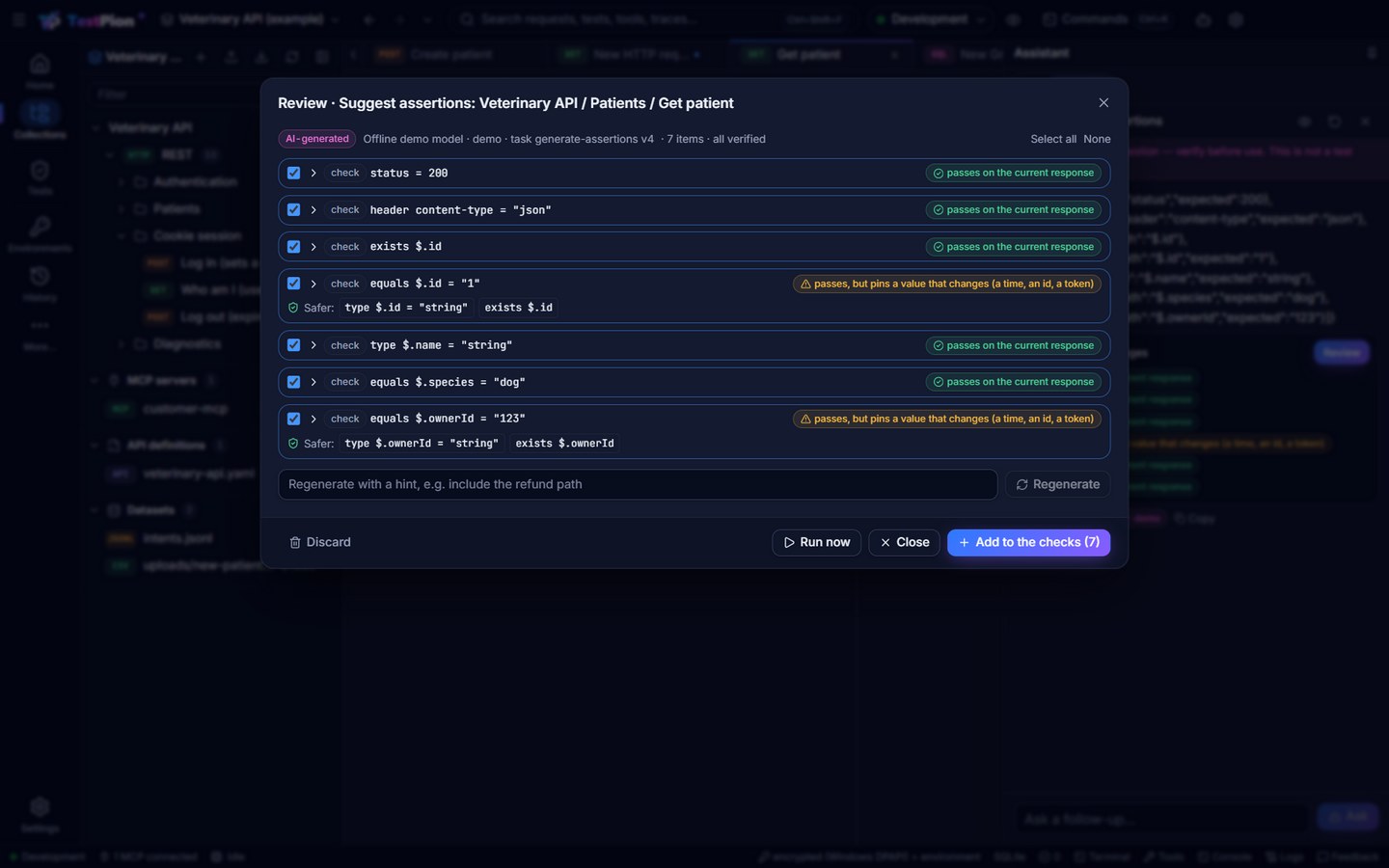Image resolution: width=1389 pixels, height=868 pixels.
Task: Click the AI-generated badge
Action: [x=317, y=139]
